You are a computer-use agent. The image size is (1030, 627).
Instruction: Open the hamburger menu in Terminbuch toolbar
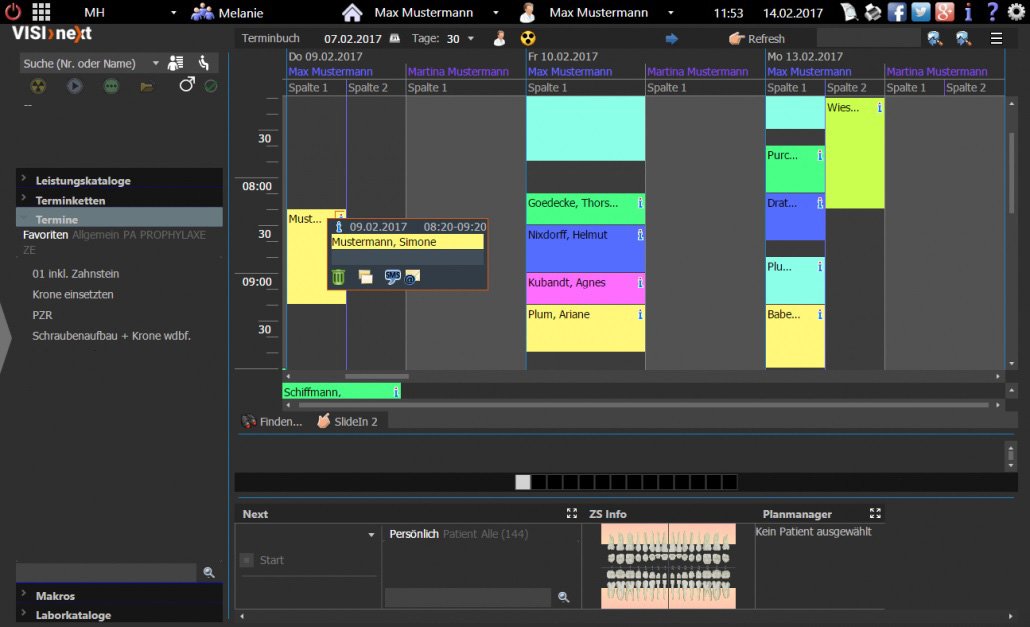(x=996, y=38)
